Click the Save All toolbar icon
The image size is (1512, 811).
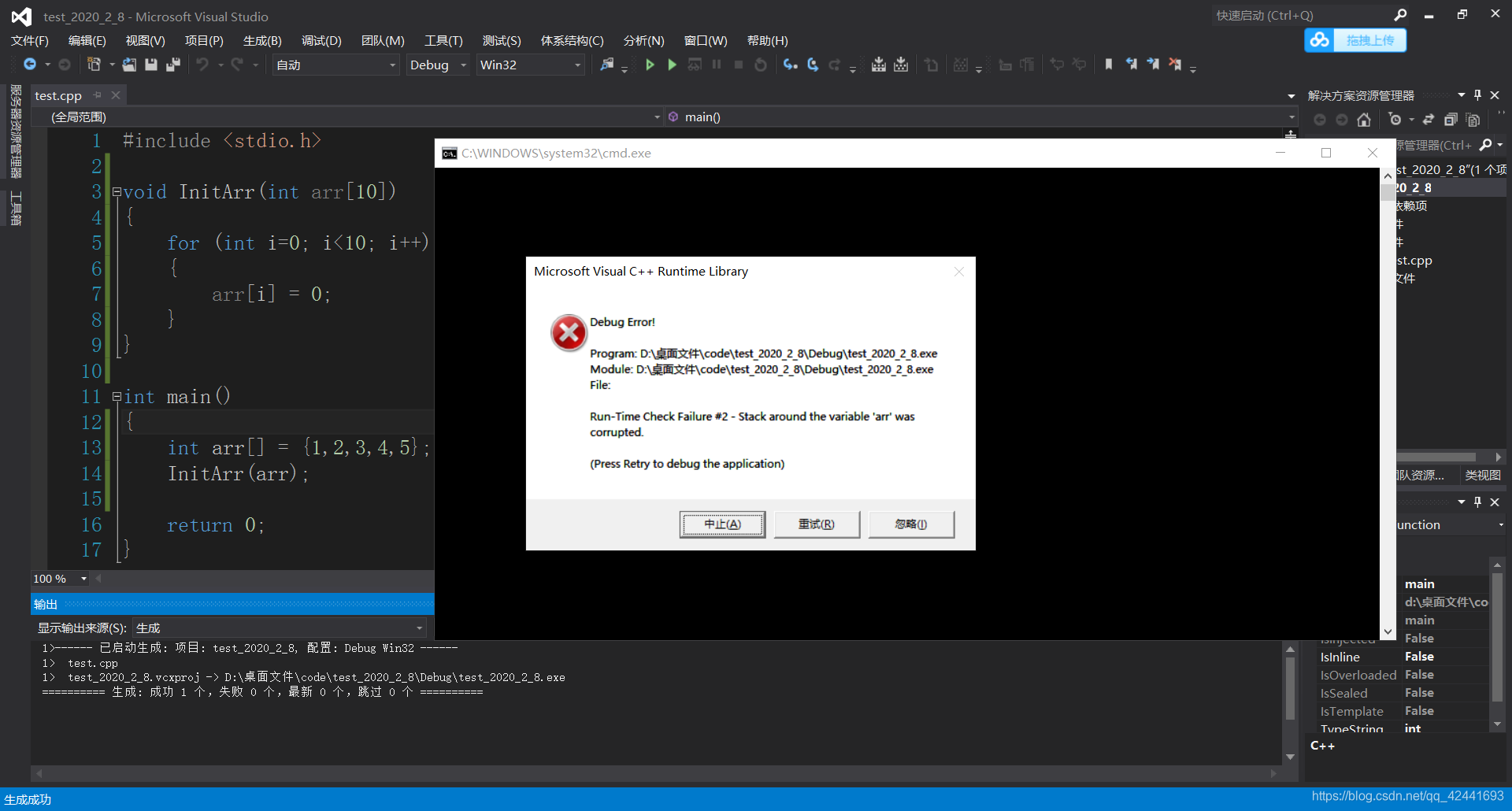click(x=173, y=65)
